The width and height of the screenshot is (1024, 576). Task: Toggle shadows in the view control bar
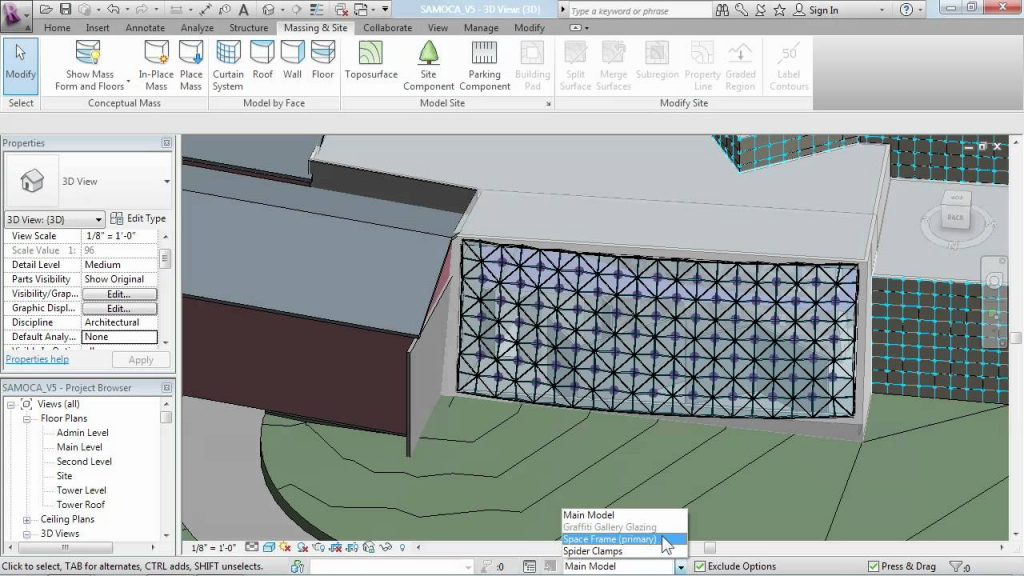(301, 548)
